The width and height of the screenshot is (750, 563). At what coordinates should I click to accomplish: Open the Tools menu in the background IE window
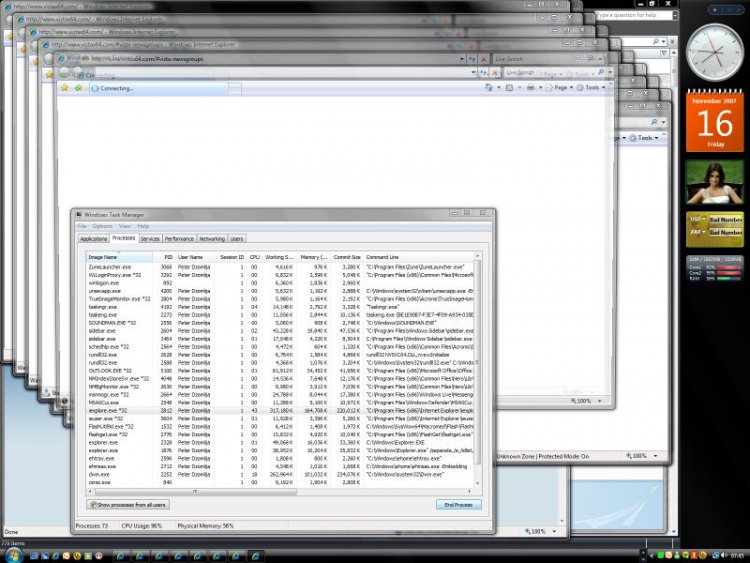644,138
